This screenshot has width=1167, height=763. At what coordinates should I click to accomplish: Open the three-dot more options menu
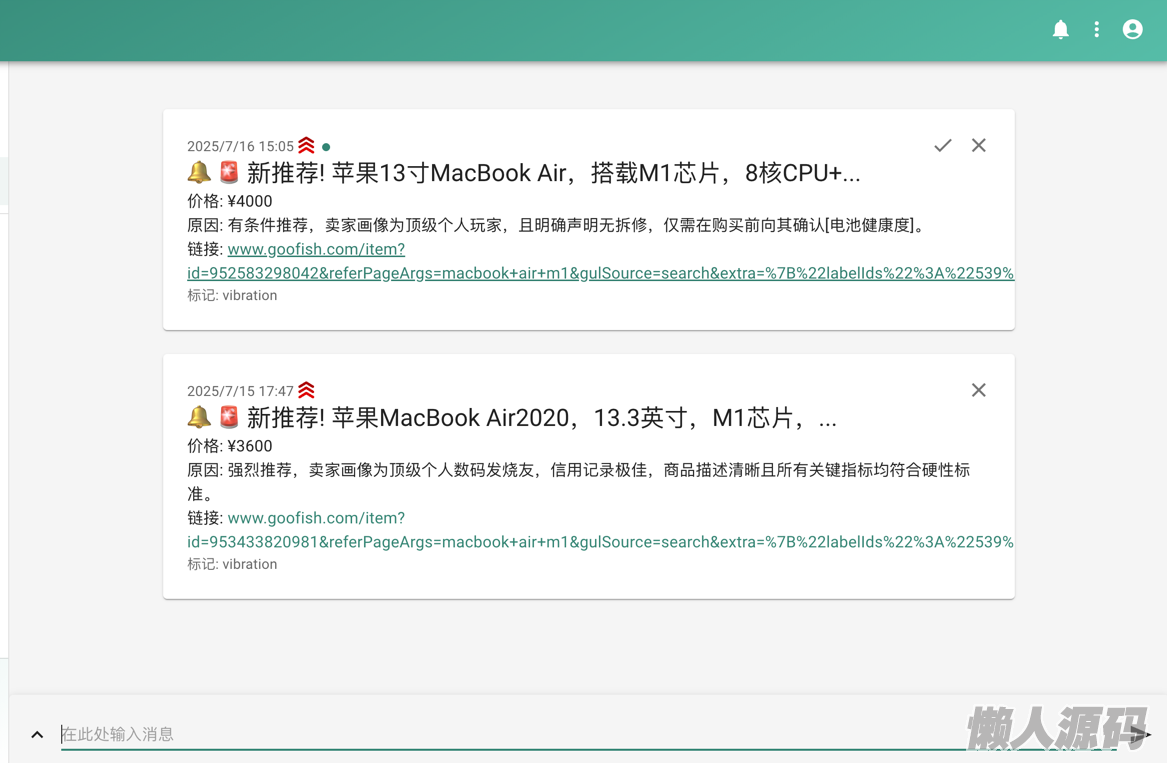(1096, 29)
